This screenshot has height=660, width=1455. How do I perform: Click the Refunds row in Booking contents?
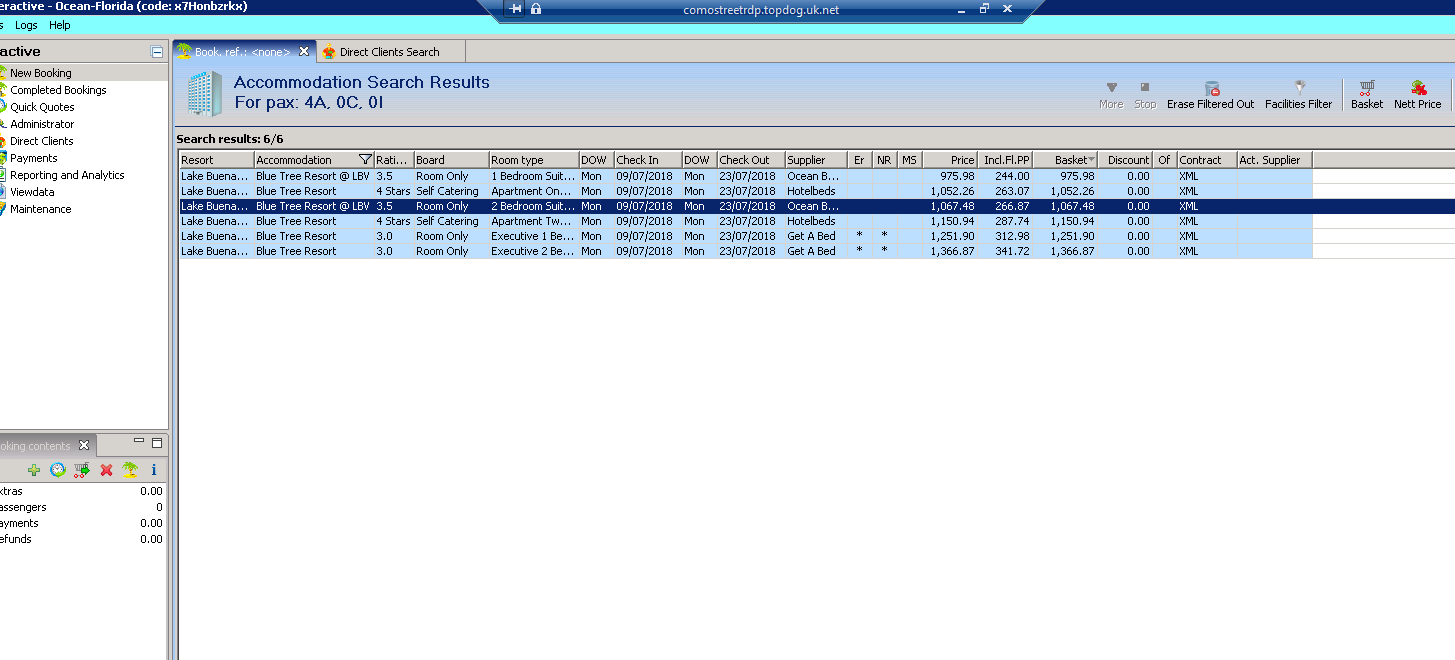82,539
